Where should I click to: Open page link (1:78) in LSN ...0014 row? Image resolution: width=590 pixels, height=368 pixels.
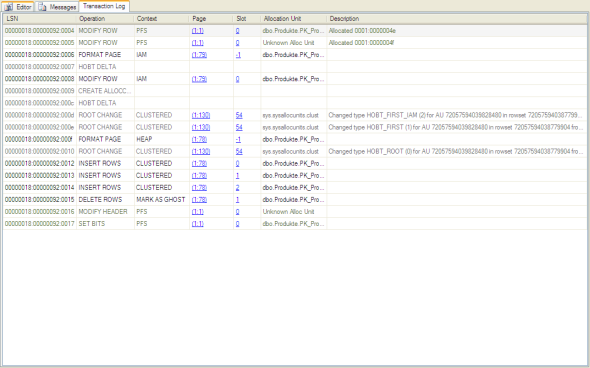[x=199, y=187]
